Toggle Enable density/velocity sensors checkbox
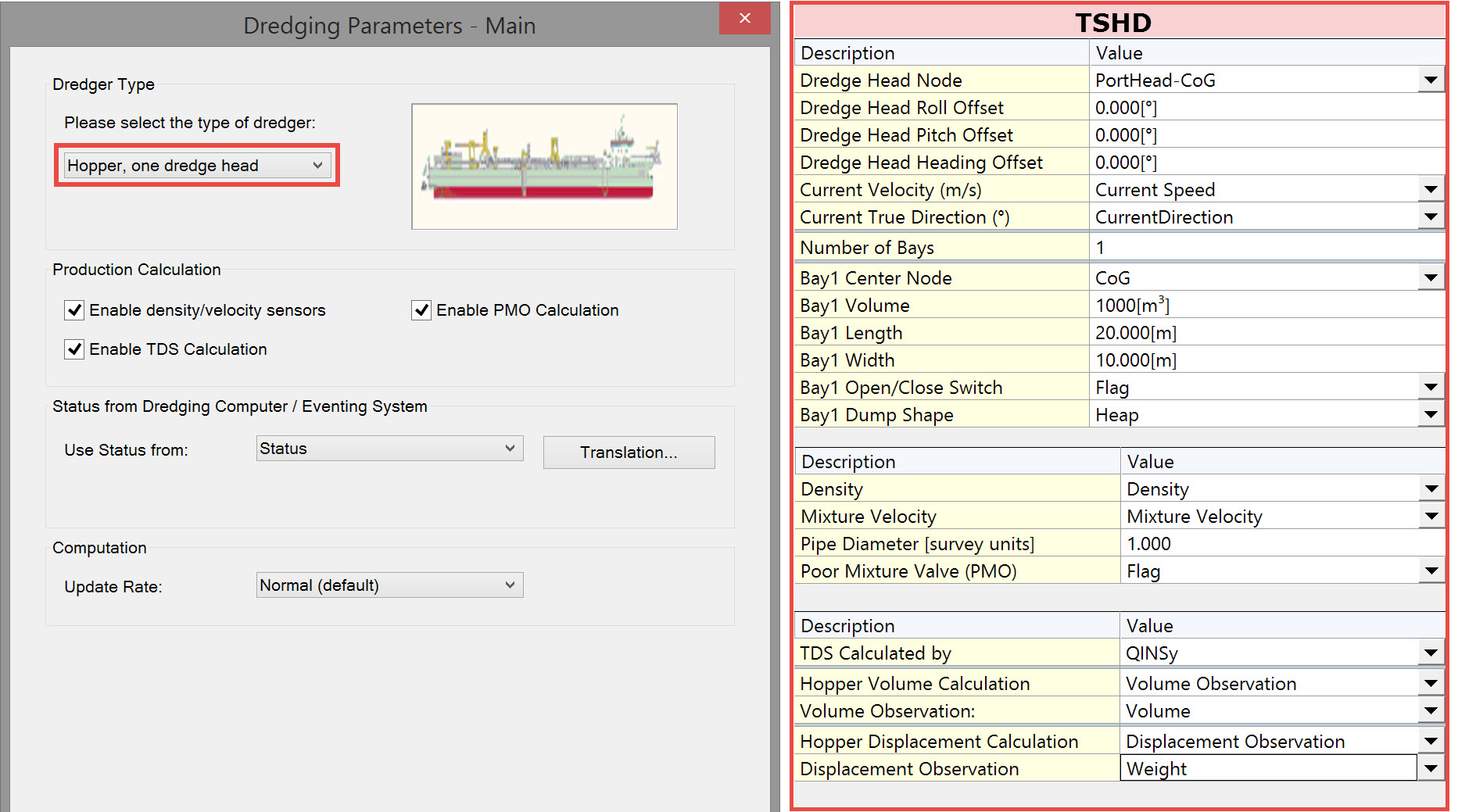 point(74,310)
